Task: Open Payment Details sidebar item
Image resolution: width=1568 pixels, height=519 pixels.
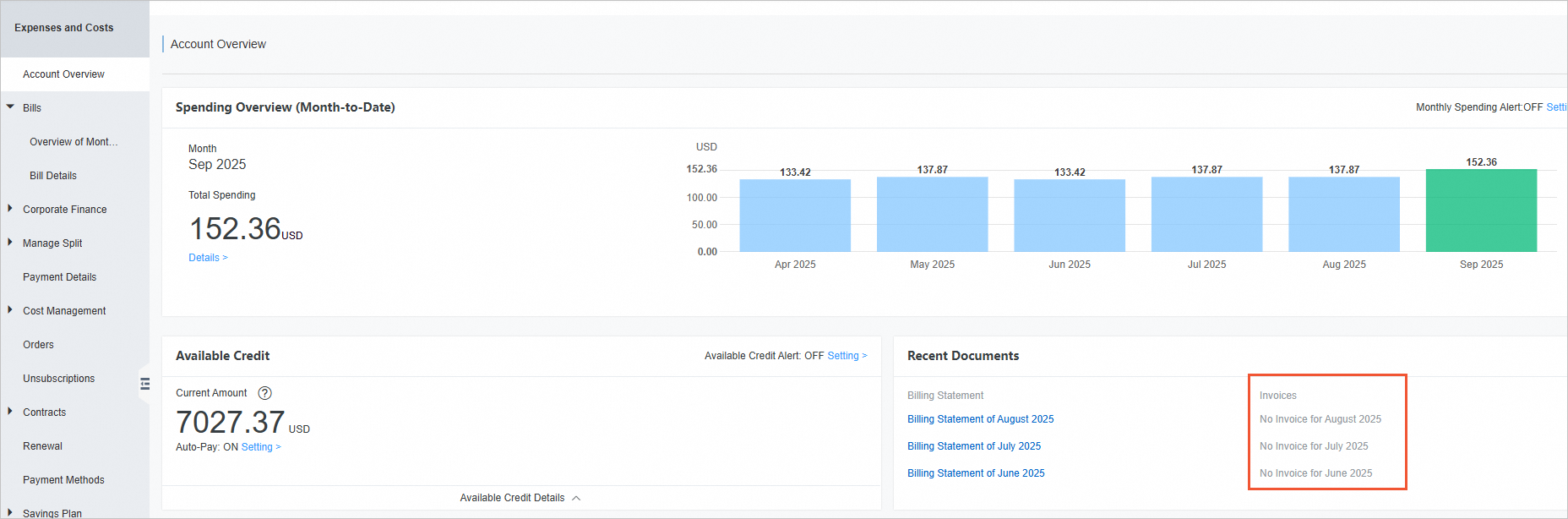Action: [x=59, y=277]
